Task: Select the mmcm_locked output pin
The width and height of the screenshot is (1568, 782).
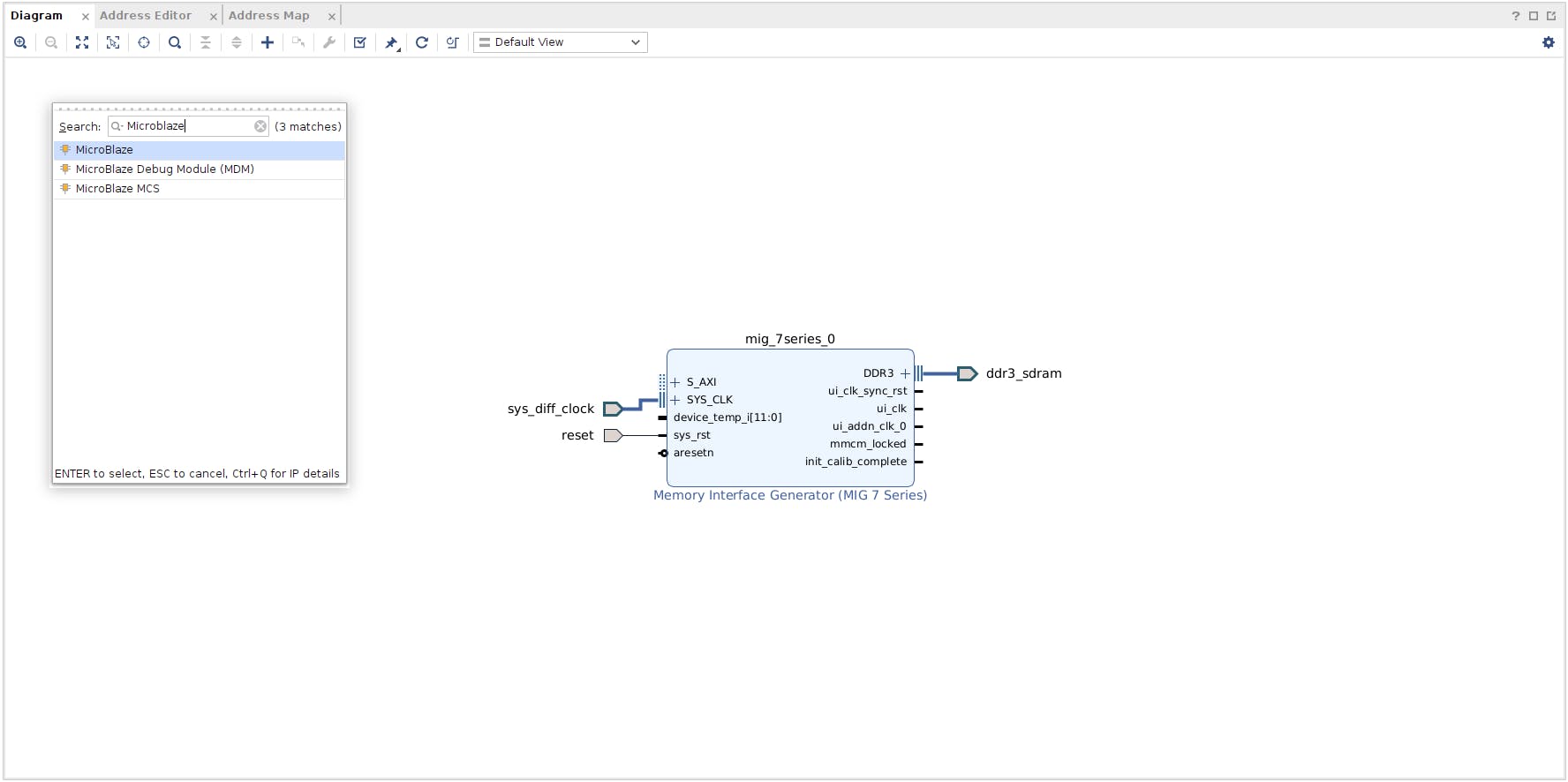Action: click(x=868, y=444)
